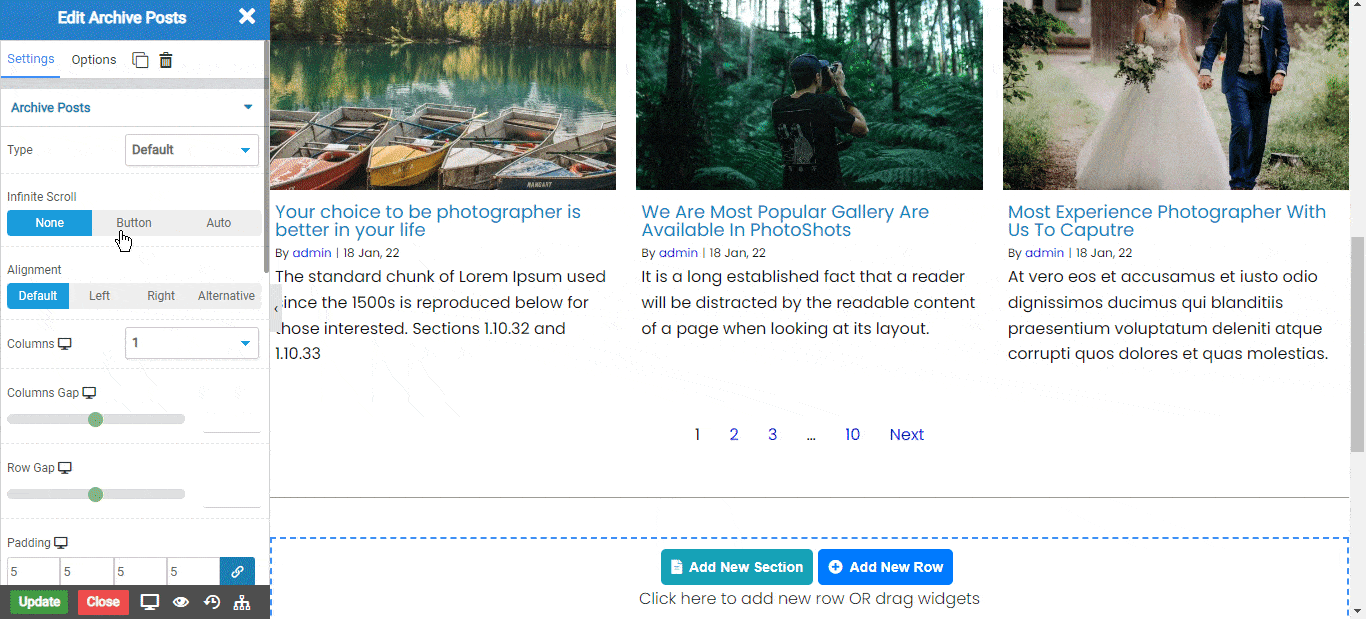Collapse the Archive Posts section
The image size is (1366, 619).
(248, 108)
